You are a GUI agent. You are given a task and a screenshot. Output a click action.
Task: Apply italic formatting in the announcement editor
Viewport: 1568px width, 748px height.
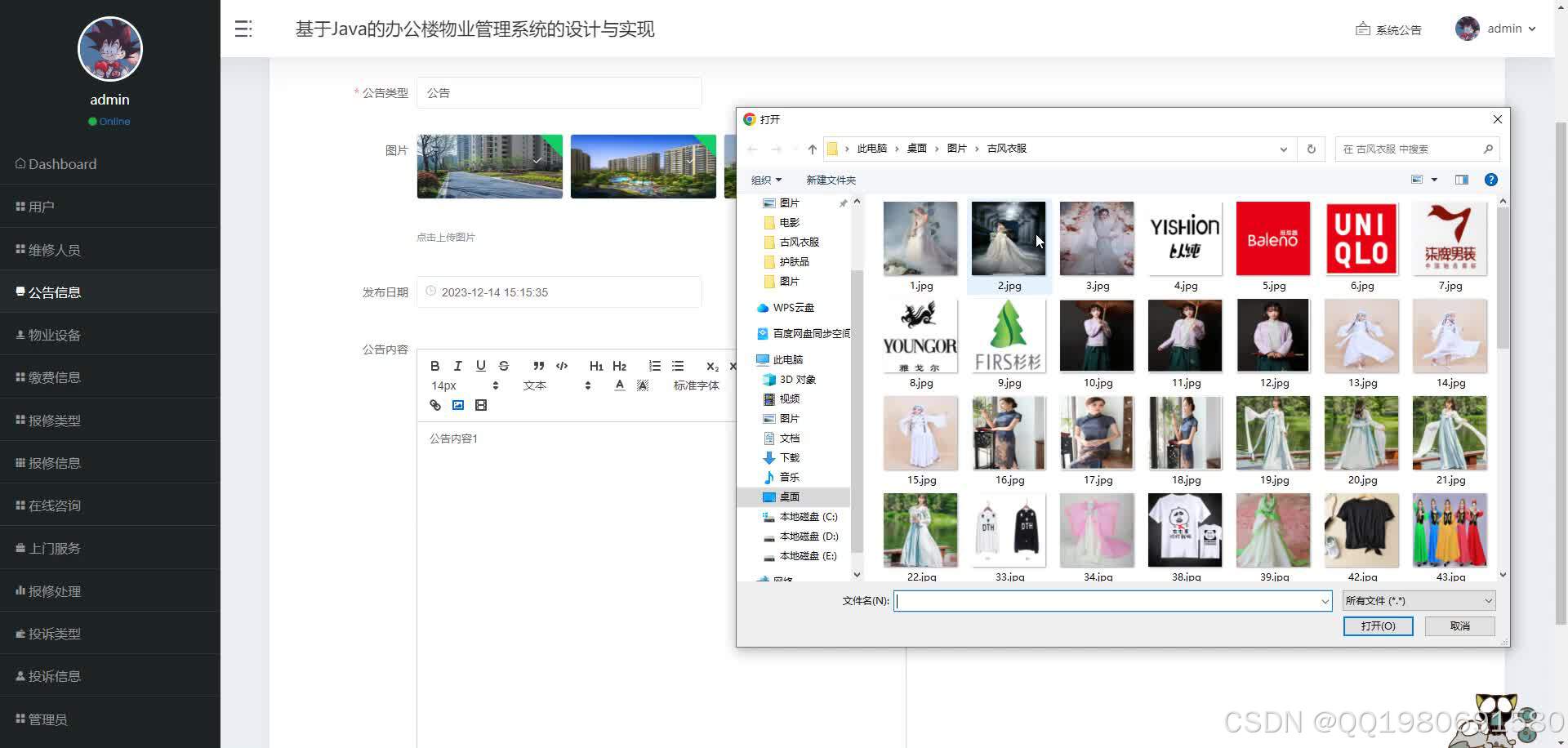458,366
